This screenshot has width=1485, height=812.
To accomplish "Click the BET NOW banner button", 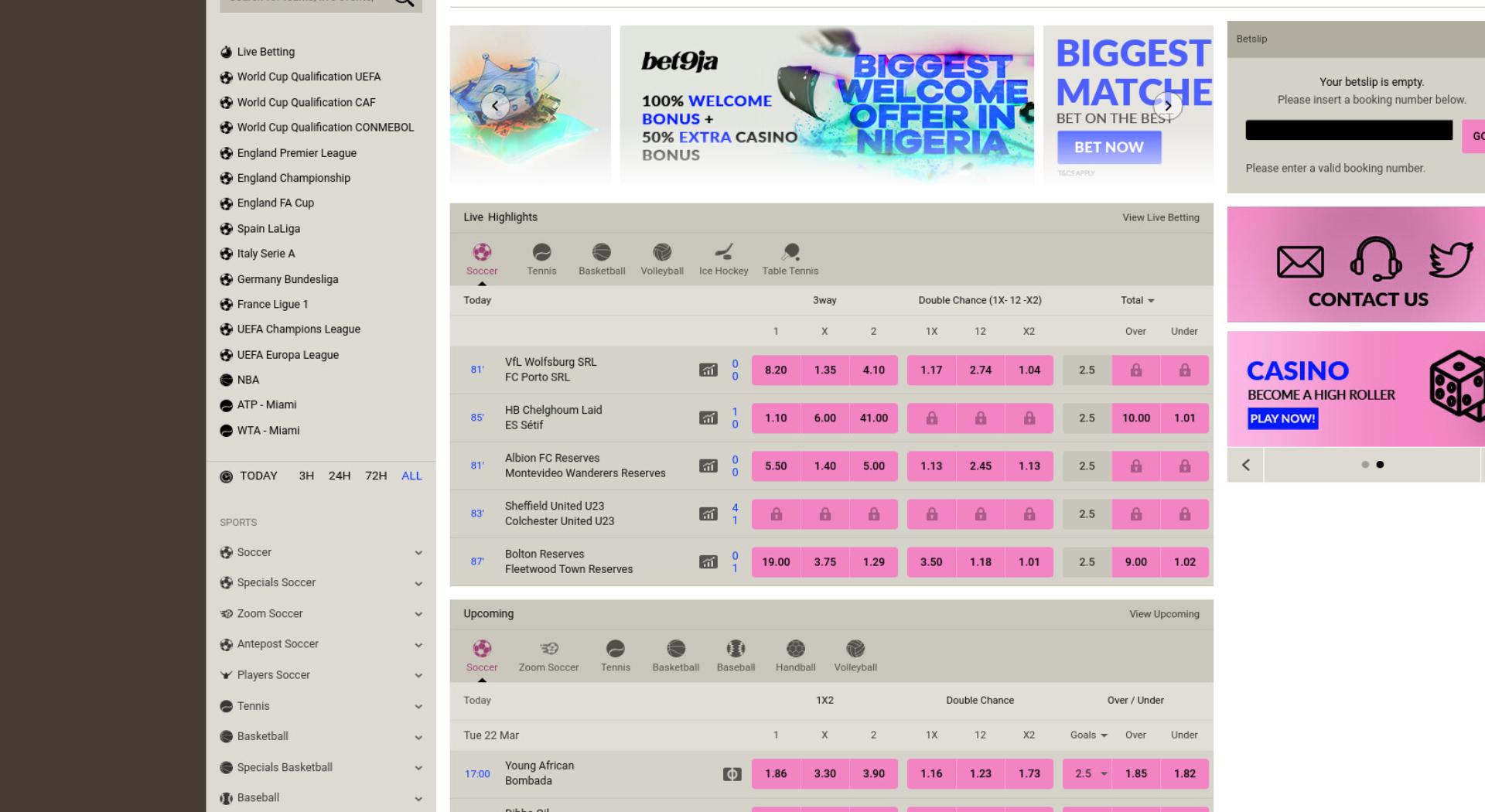I will [x=1109, y=147].
